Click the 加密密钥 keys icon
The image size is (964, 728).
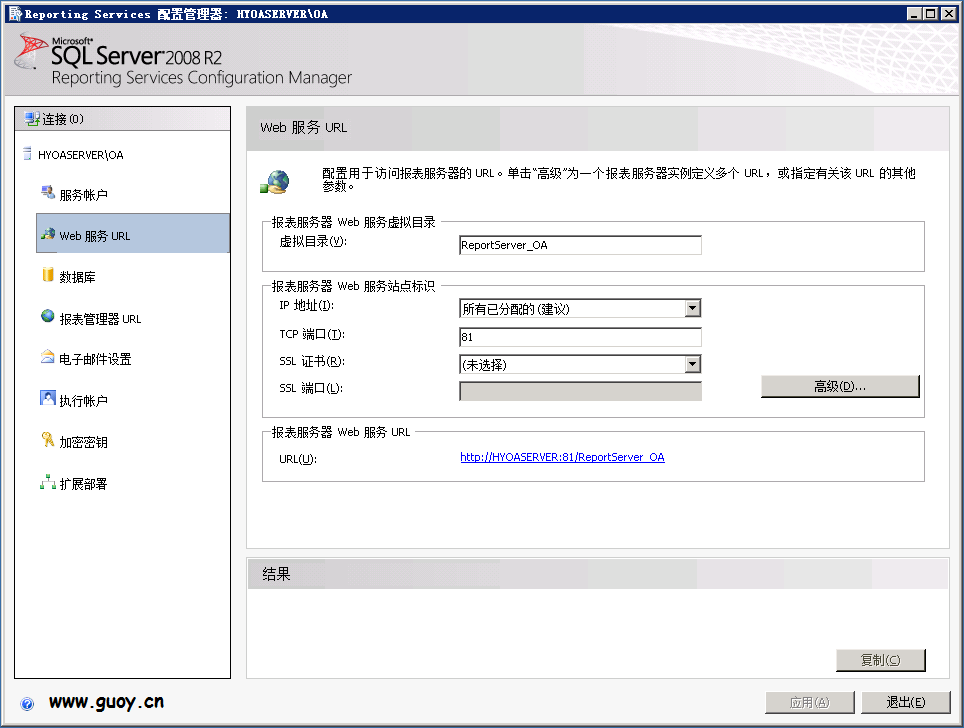point(48,440)
